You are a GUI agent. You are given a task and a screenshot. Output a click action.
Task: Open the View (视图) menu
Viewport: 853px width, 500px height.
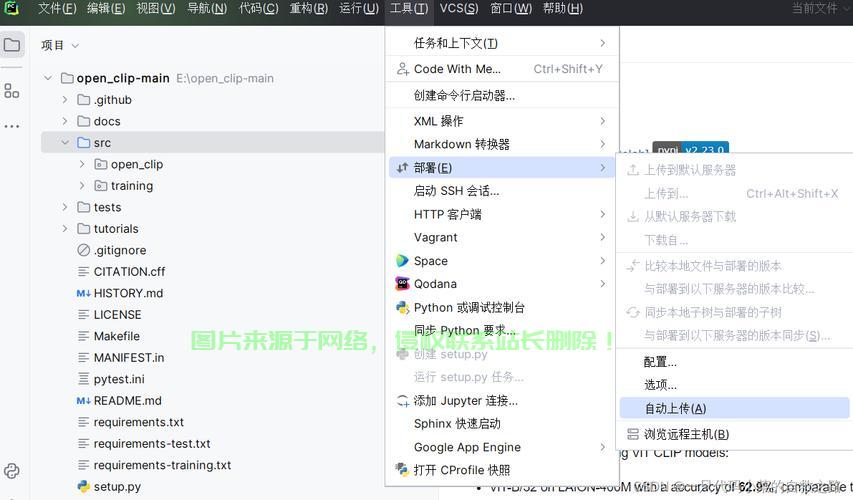click(x=156, y=9)
